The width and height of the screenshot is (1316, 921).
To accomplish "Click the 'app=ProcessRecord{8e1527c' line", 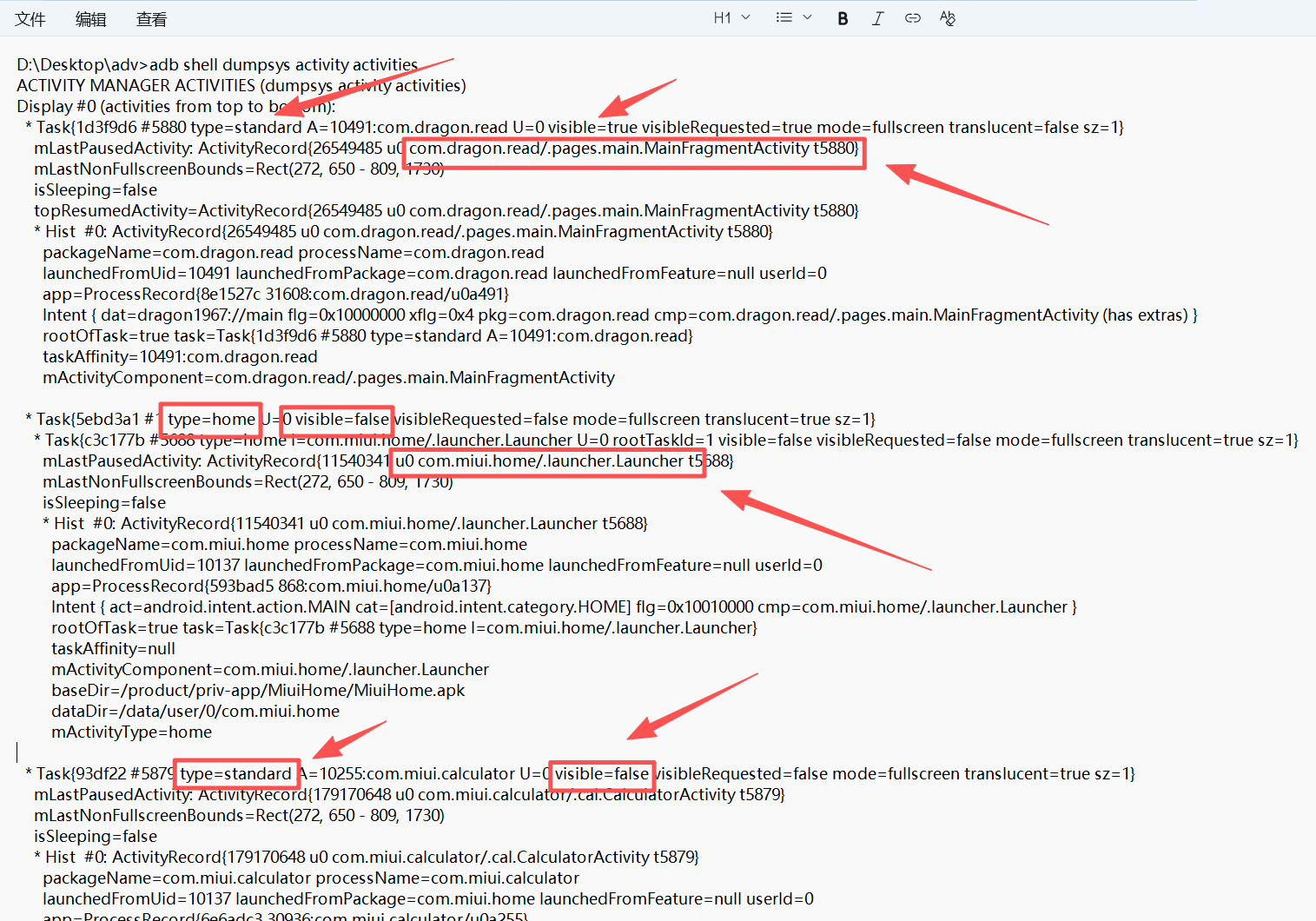I will (x=276, y=295).
